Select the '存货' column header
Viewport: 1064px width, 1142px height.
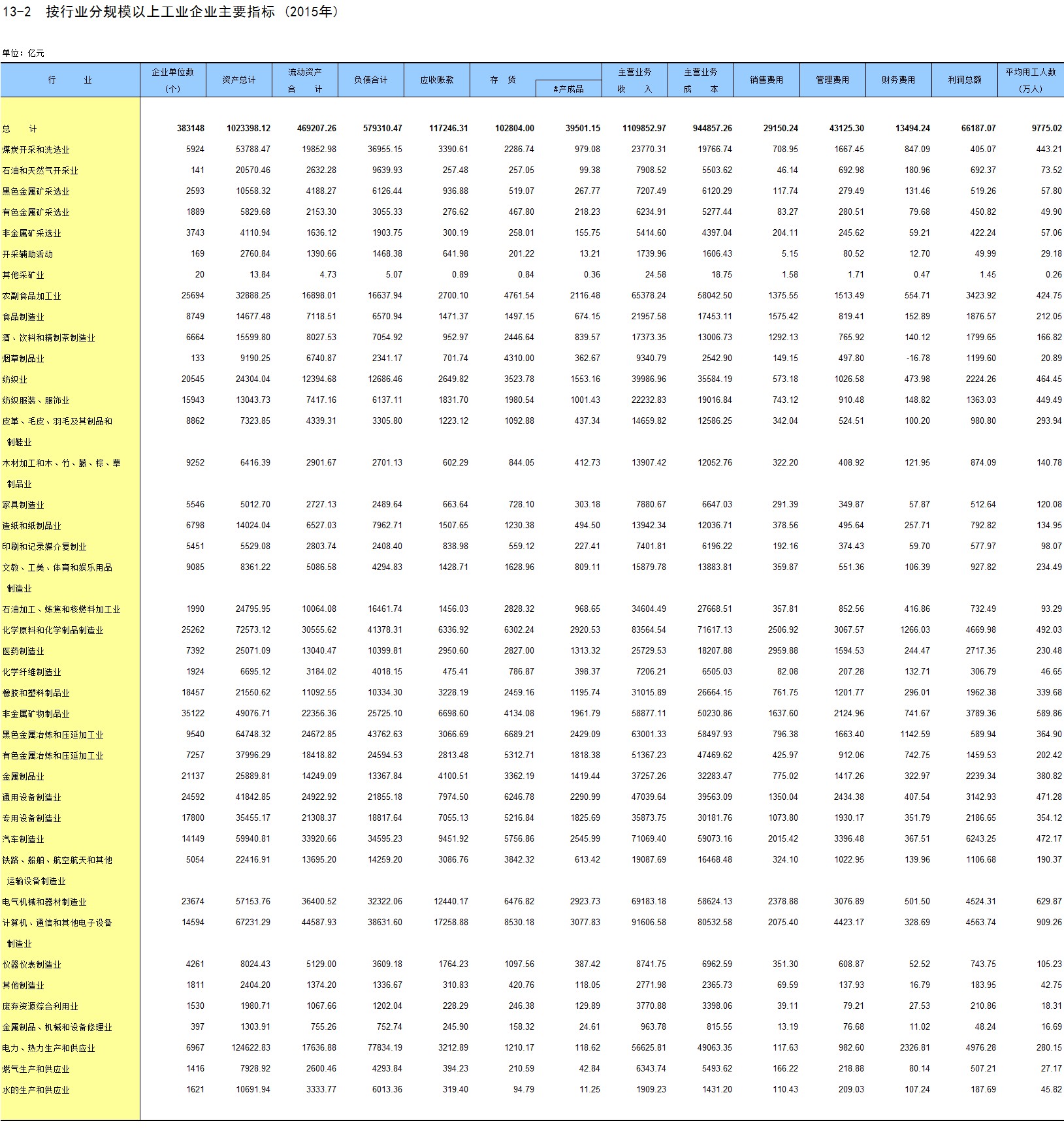[503, 80]
